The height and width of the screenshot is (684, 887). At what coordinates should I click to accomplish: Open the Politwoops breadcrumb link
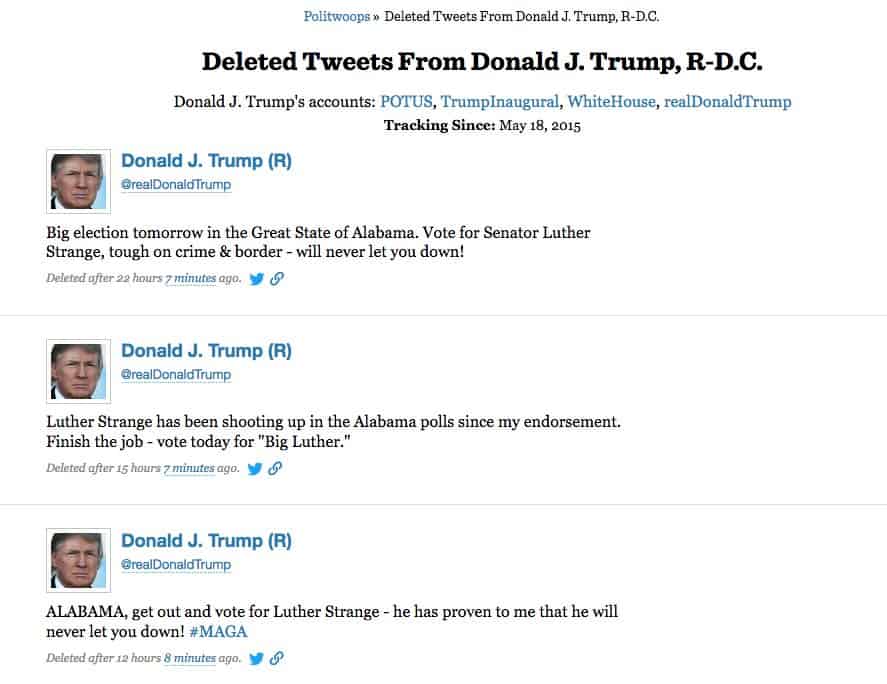[x=337, y=16]
